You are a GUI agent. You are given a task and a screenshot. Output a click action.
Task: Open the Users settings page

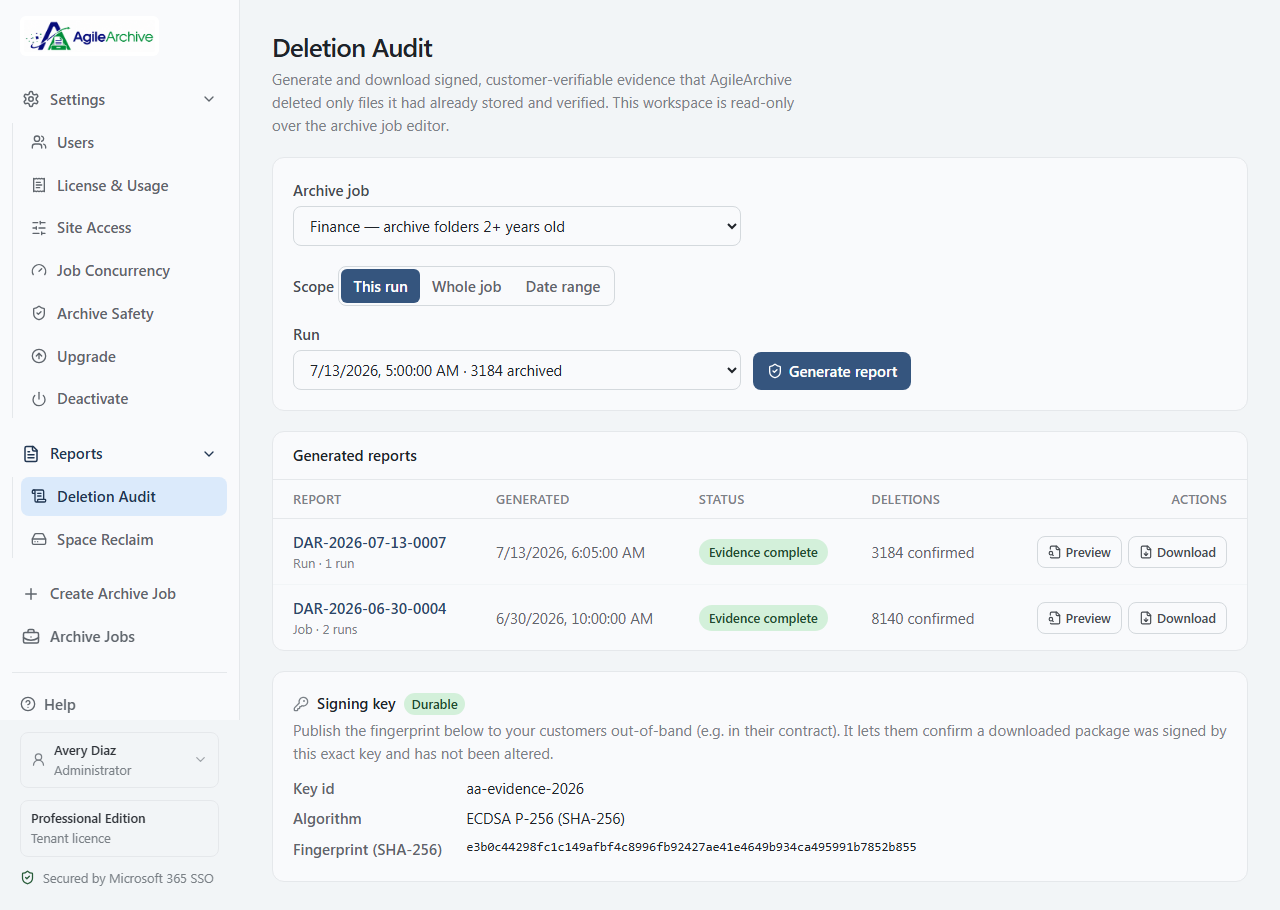[x=124, y=143]
